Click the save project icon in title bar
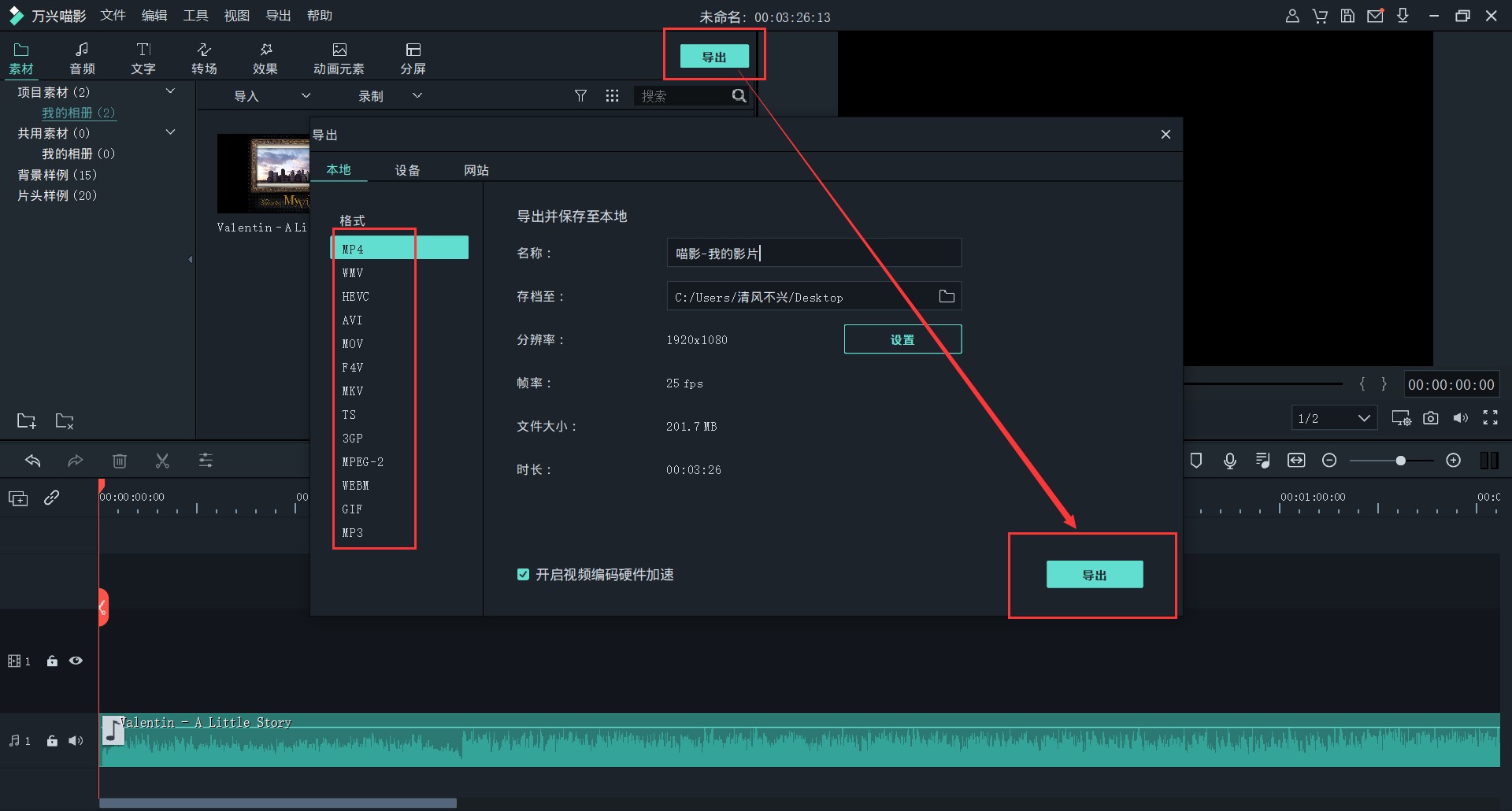This screenshot has width=1512, height=811. (1347, 16)
